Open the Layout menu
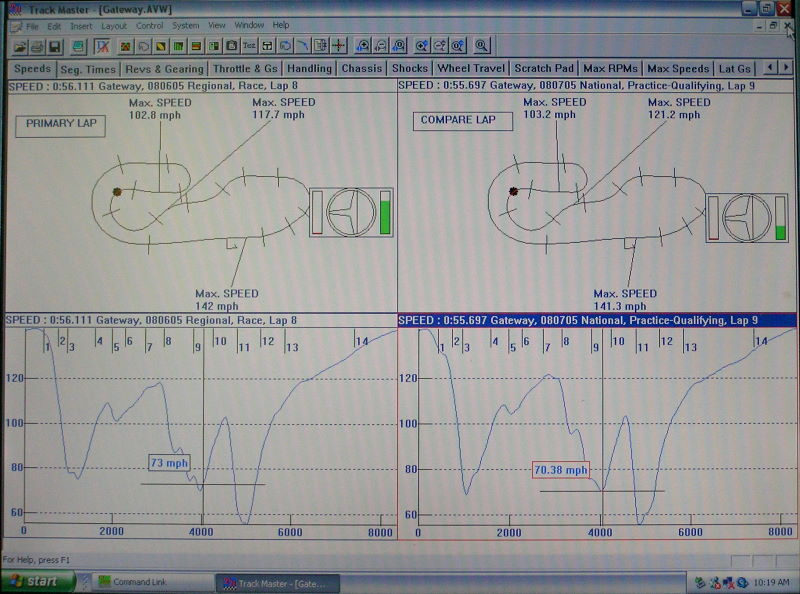The height and width of the screenshot is (594, 800). coord(114,25)
